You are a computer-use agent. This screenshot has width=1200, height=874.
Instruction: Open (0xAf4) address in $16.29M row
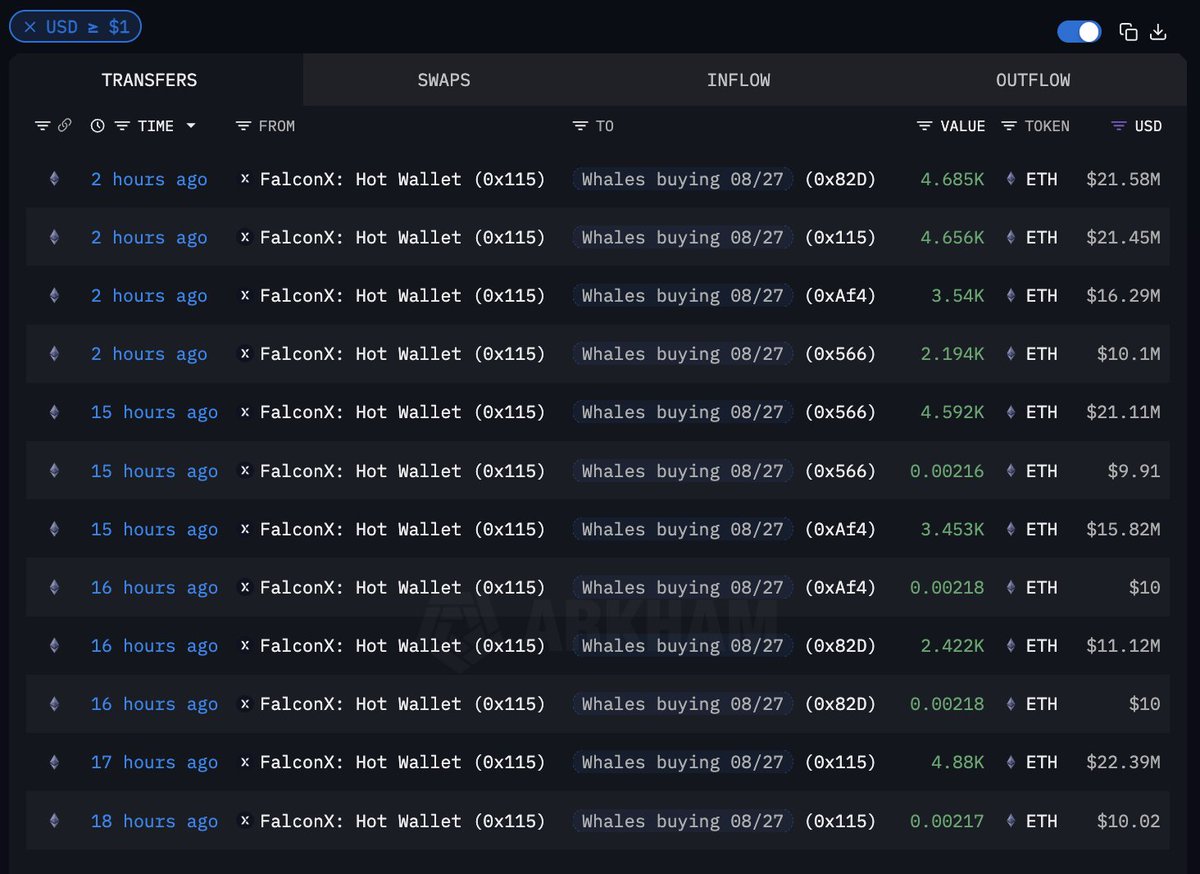(x=840, y=296)
